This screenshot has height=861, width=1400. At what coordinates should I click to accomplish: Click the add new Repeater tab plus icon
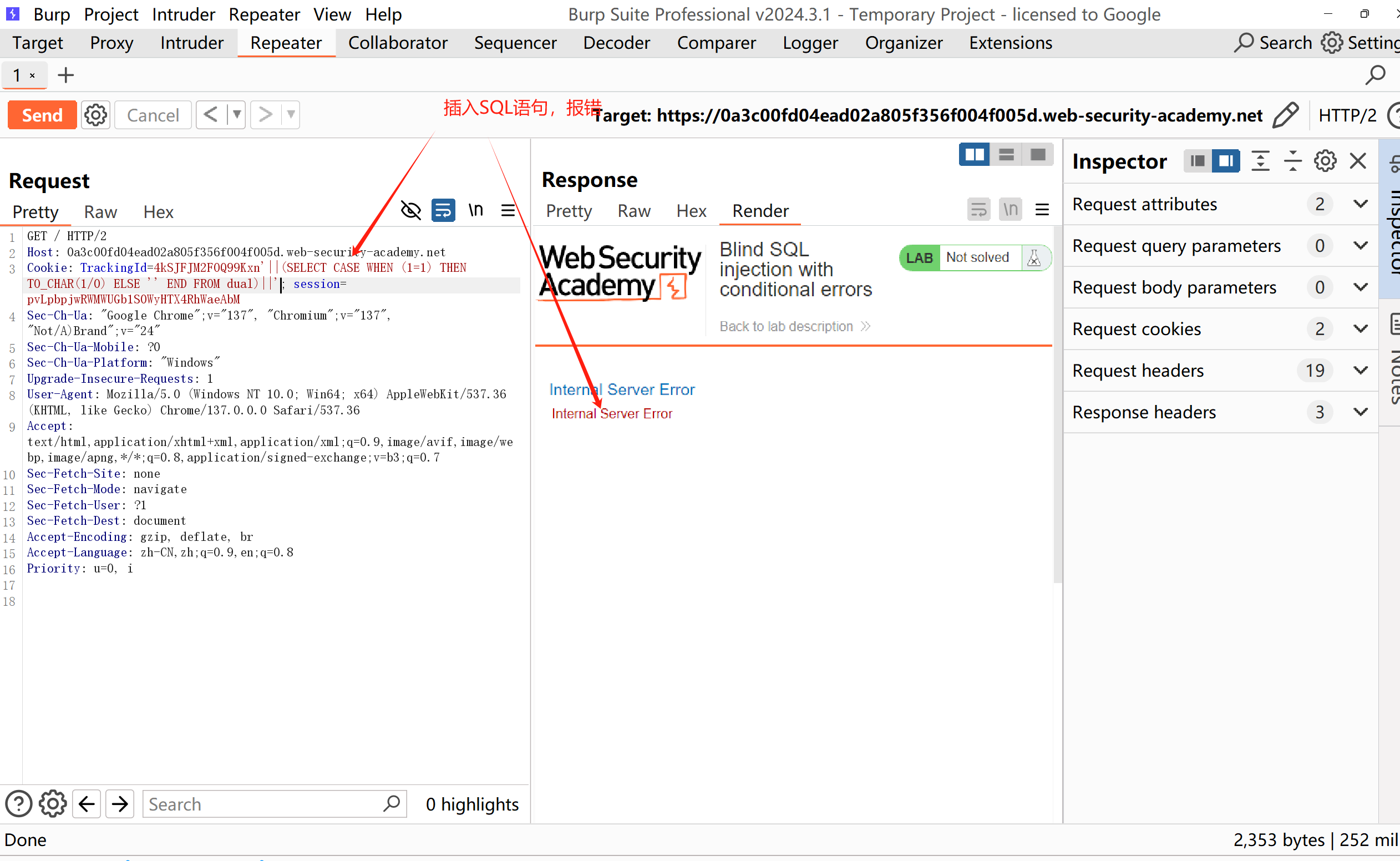tap(65, 75)
